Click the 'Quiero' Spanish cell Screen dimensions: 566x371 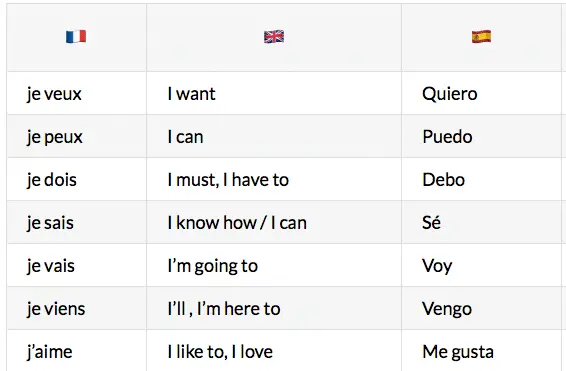(482, 93)
